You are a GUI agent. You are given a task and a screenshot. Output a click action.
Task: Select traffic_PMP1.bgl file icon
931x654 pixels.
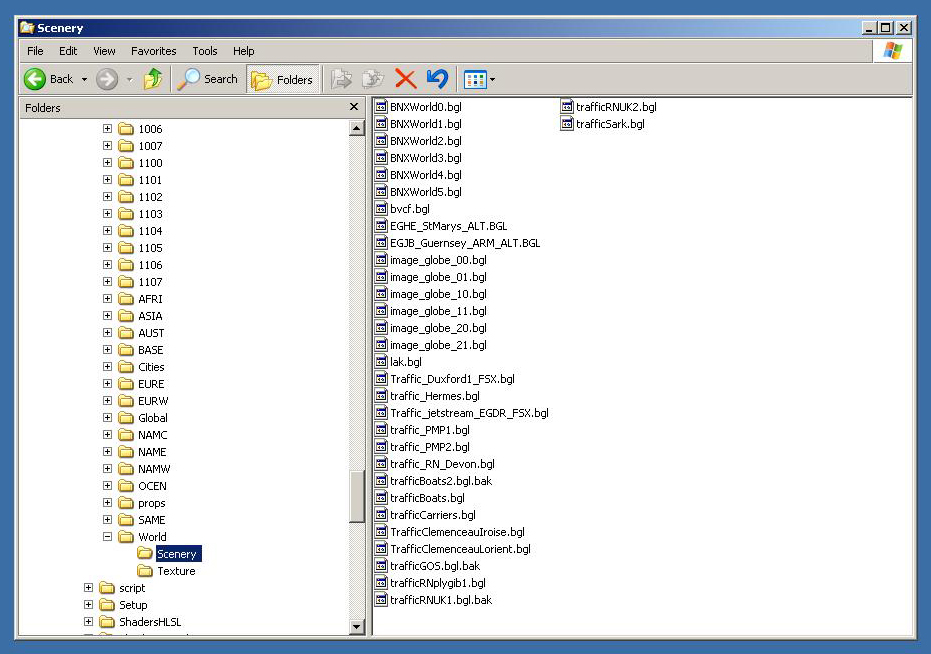(x=382, y=430)
